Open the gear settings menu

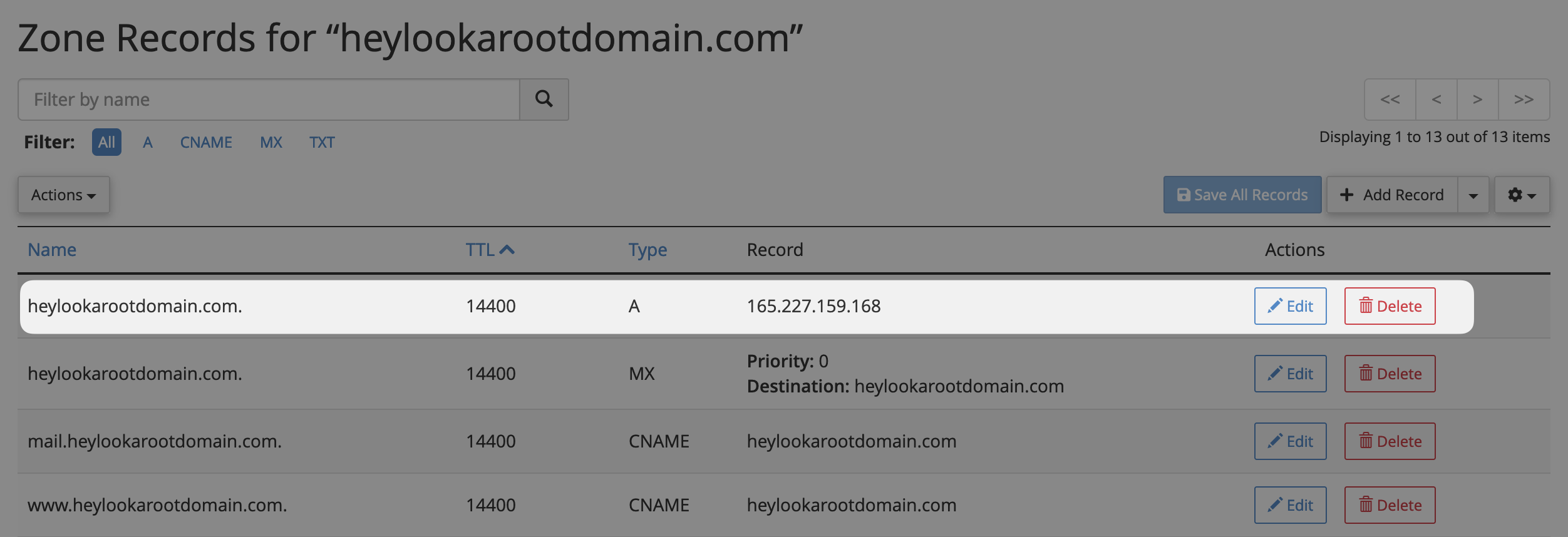tap(1522, 195)
